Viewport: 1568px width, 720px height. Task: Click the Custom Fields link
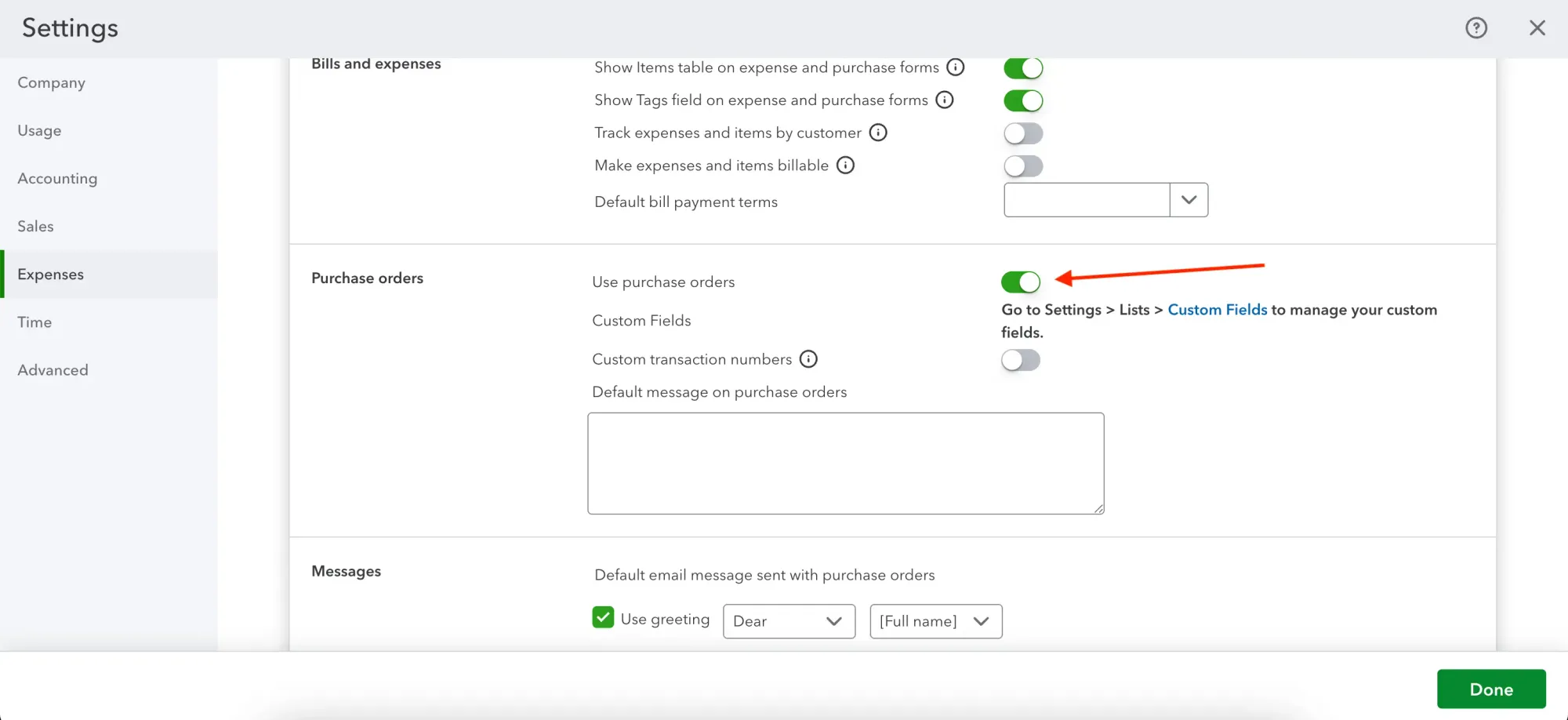tap(1217, 309)
